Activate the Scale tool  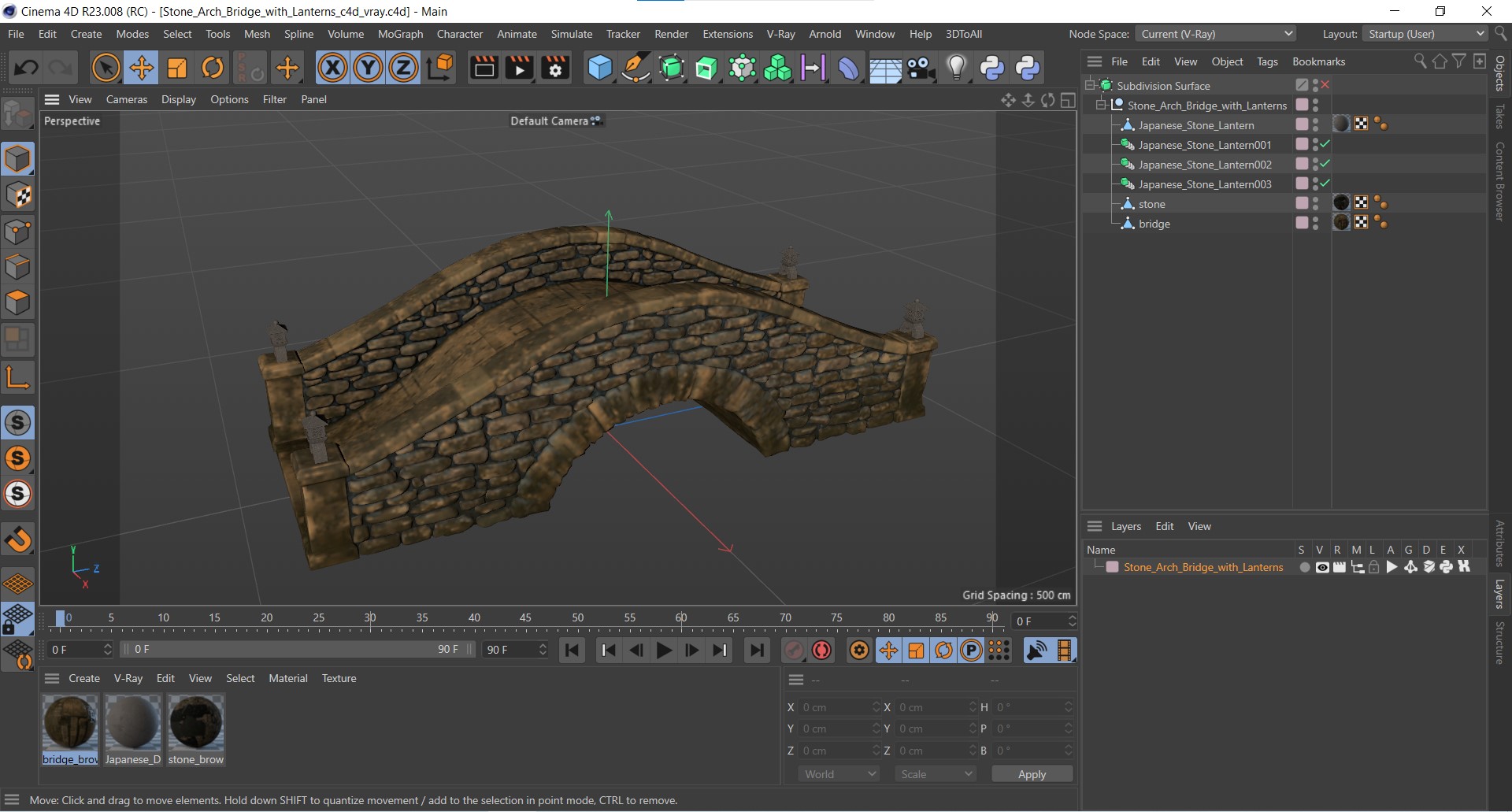pyautogui.click(x=177, y=68)
